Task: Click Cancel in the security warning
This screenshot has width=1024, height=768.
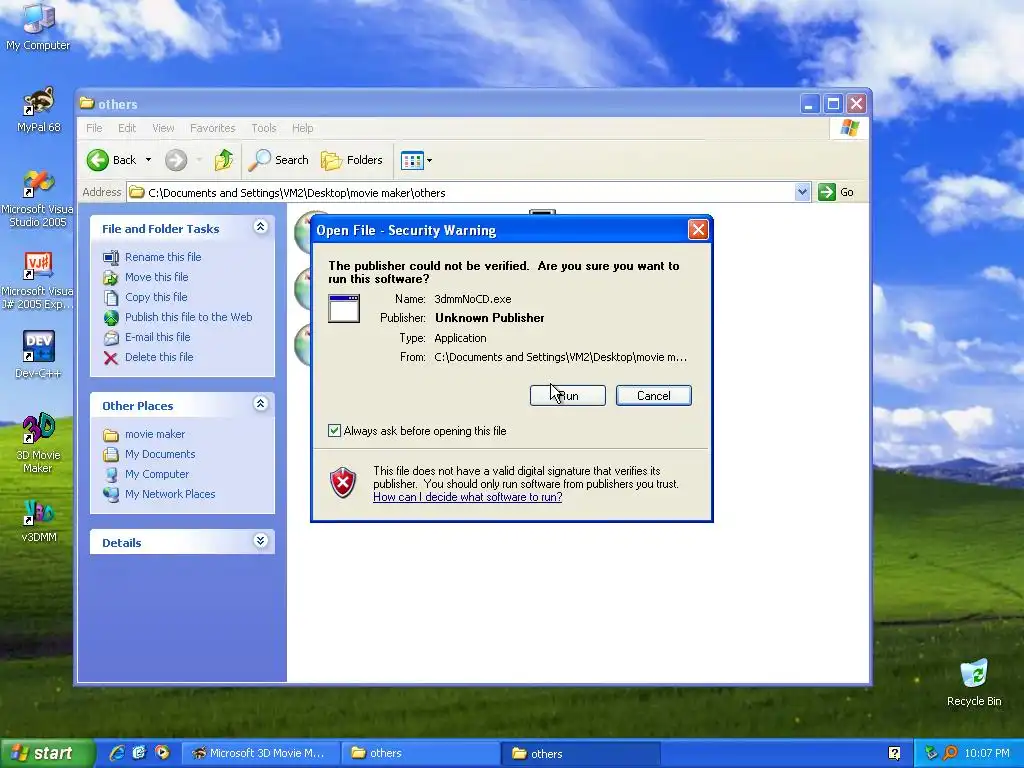Action: point(654,396)
